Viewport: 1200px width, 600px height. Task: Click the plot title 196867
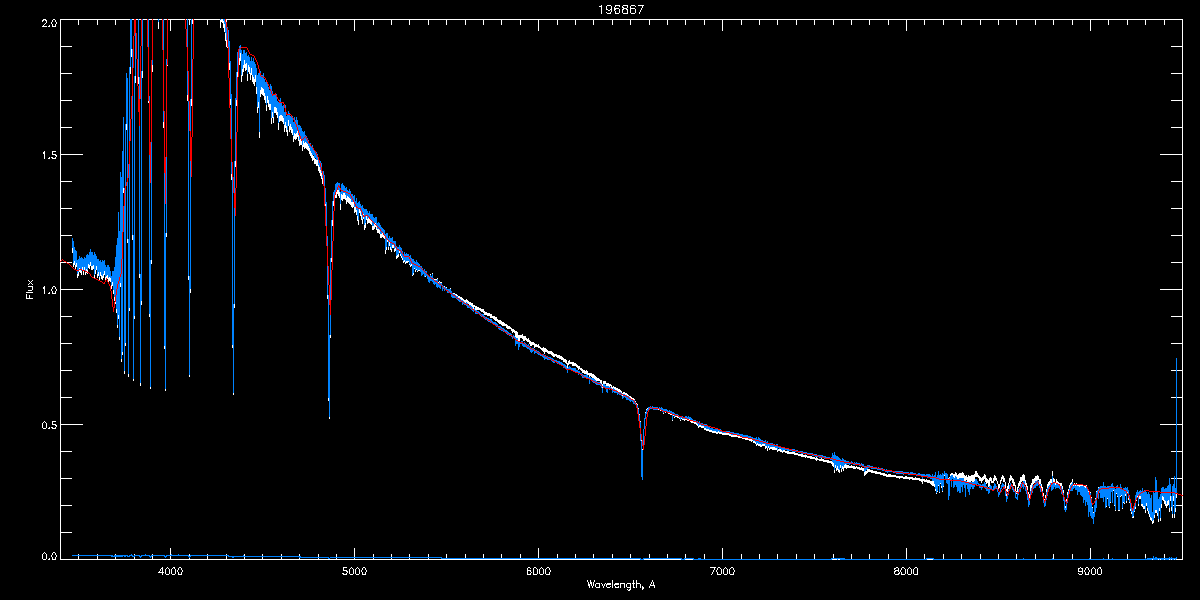[621, 9]
